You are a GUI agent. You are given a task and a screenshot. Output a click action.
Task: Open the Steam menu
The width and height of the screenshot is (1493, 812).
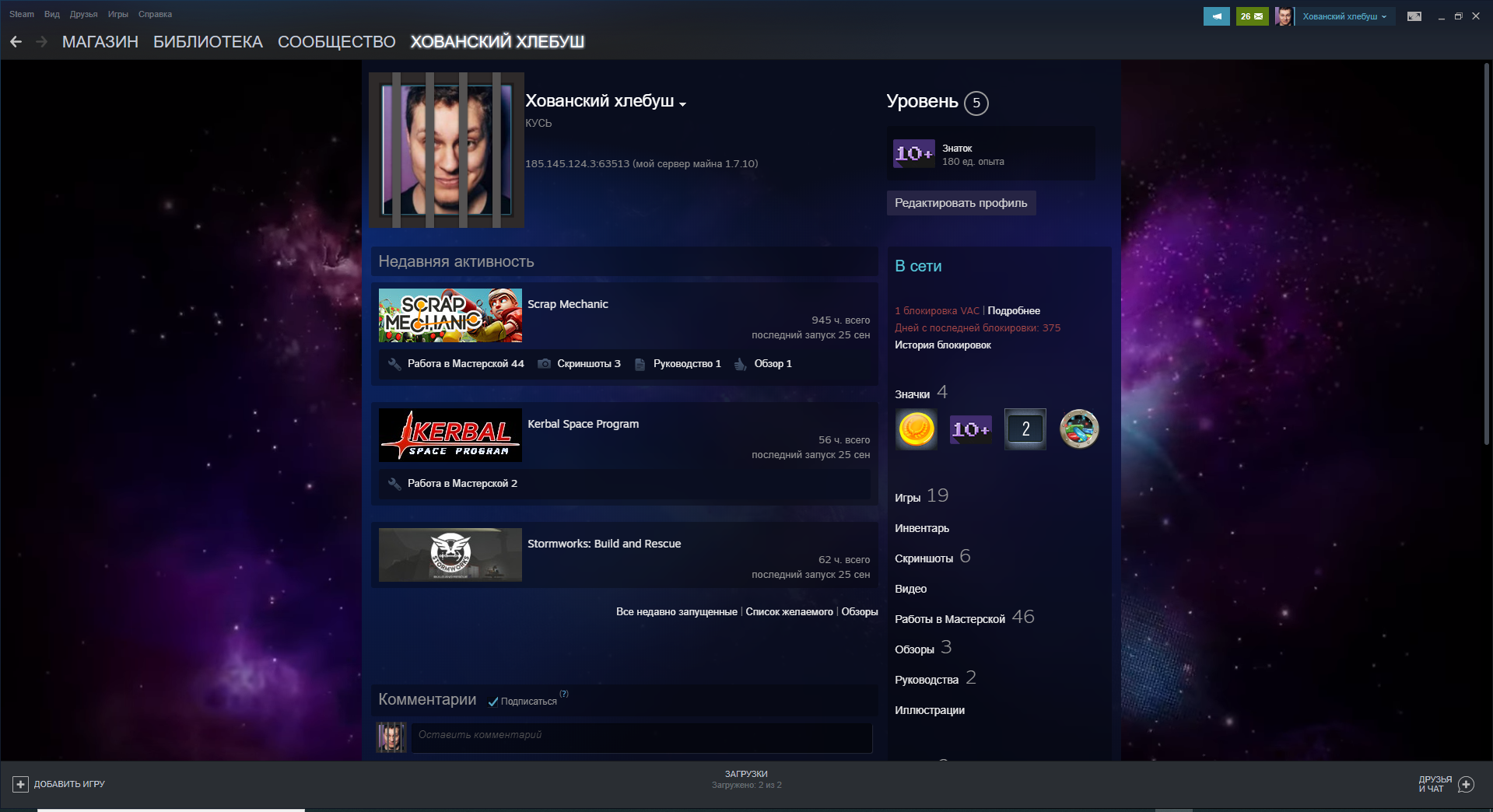coord(22,14)
